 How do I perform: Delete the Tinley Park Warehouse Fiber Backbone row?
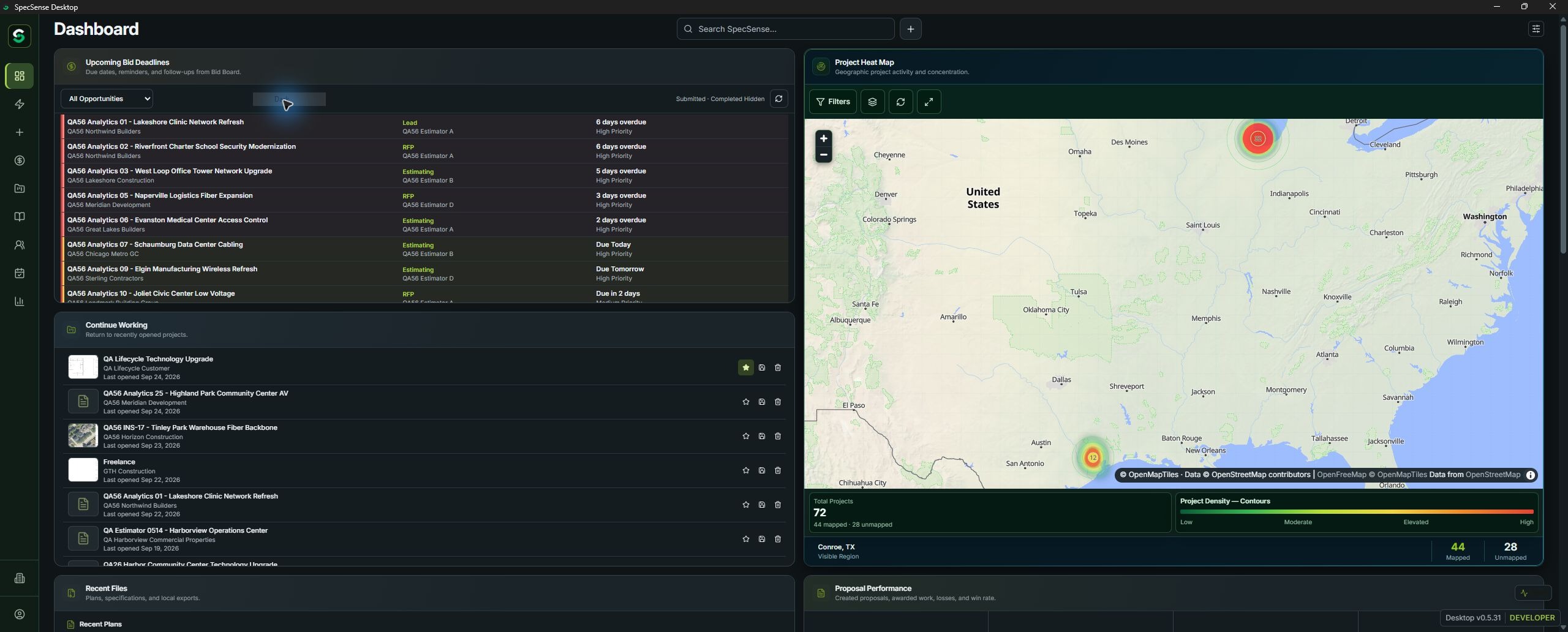coord(778,436)
